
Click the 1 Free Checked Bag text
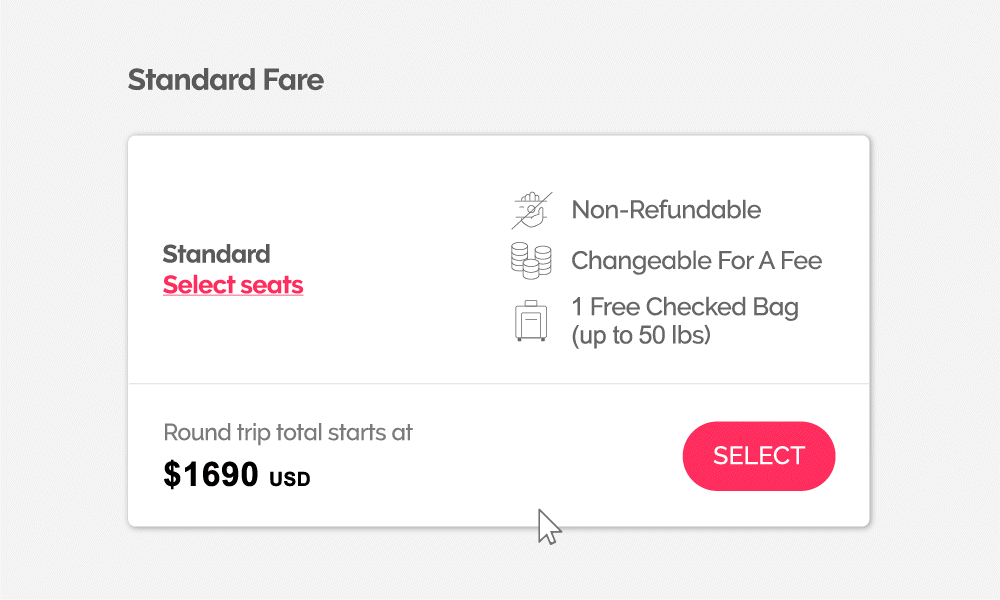pyautogui.click(x=685, y=306)
